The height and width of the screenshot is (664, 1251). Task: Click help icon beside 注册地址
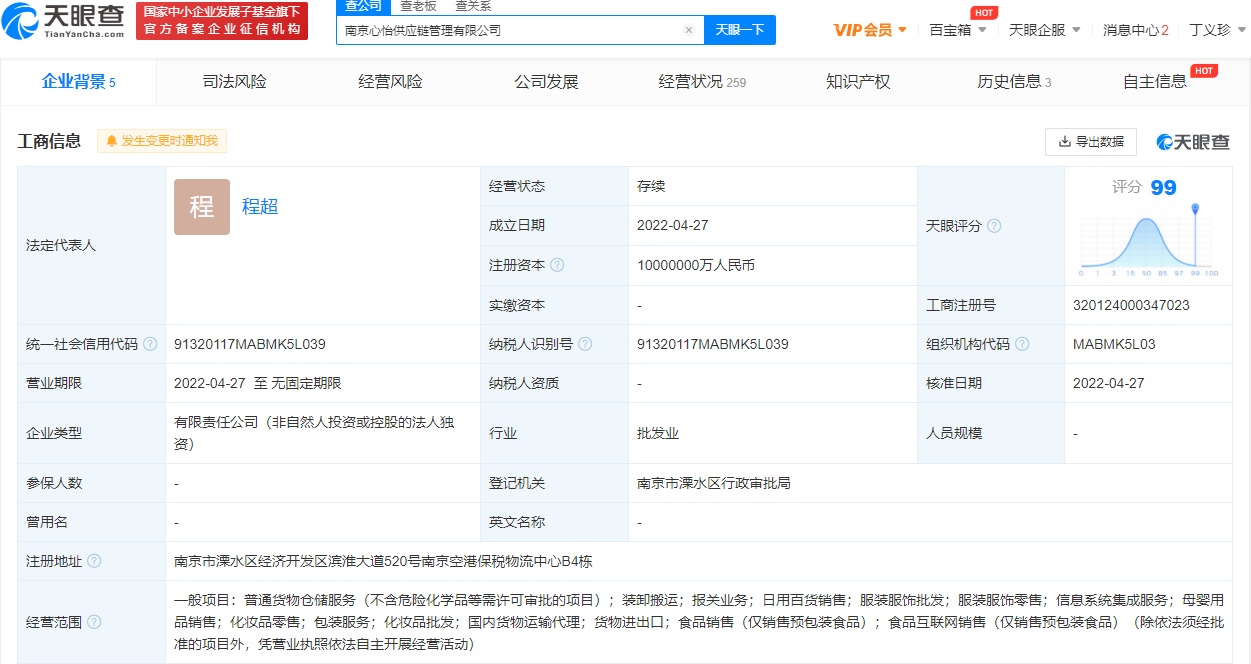[94, 561]
